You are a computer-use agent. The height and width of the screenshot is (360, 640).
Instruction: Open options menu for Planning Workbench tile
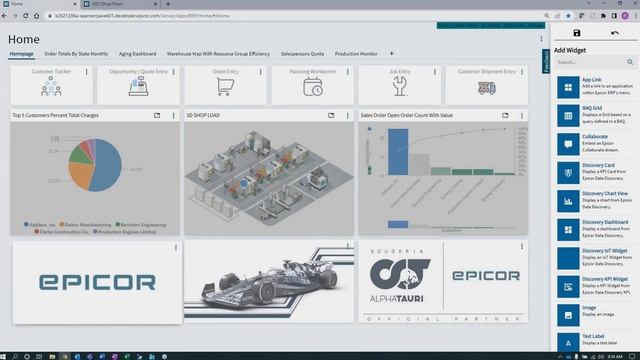click(348, 72)
